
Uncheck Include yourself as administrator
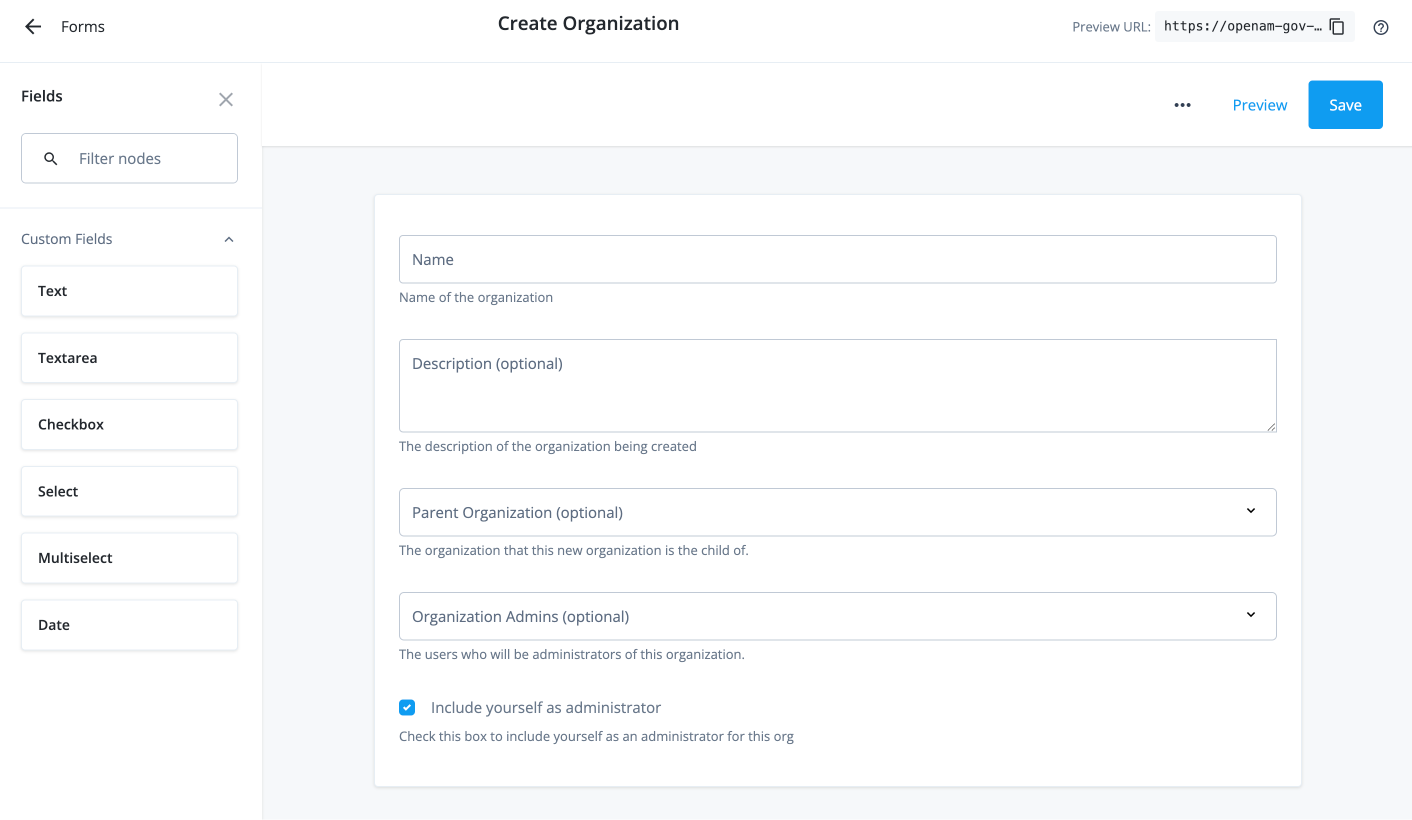tap(407, 707)
